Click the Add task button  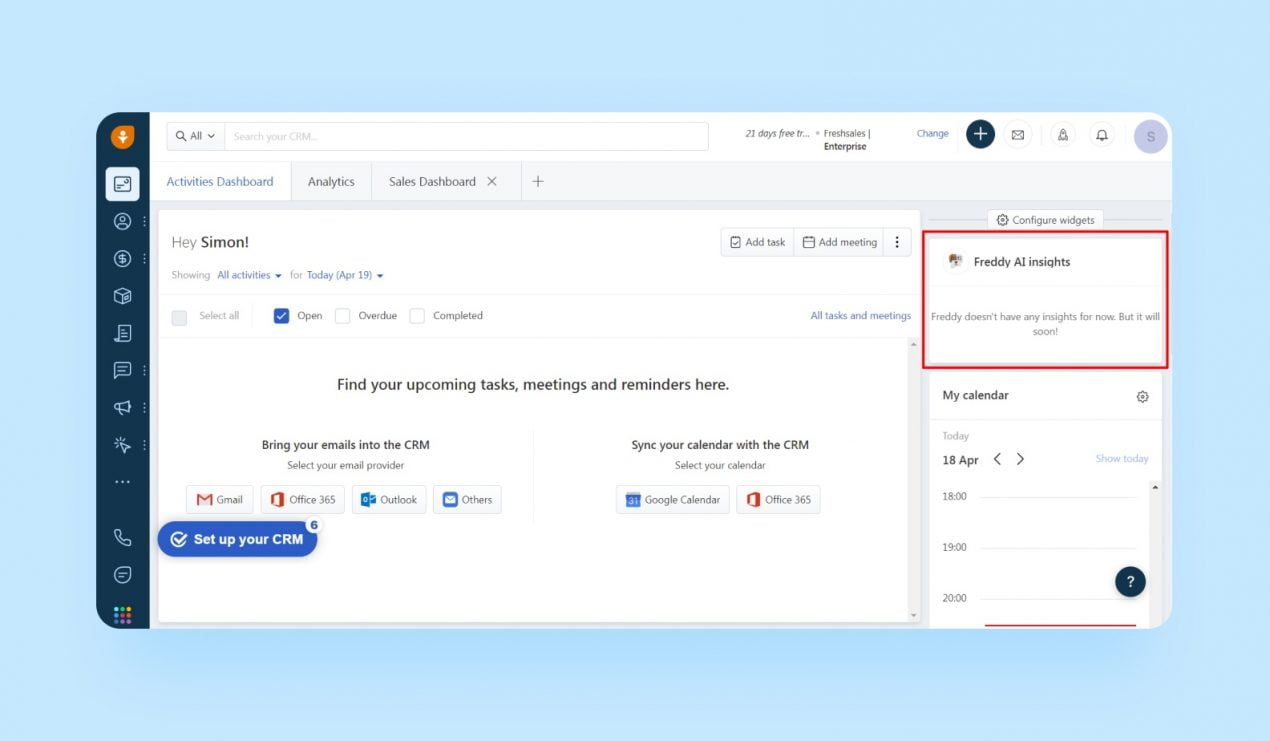coord(757,242)
